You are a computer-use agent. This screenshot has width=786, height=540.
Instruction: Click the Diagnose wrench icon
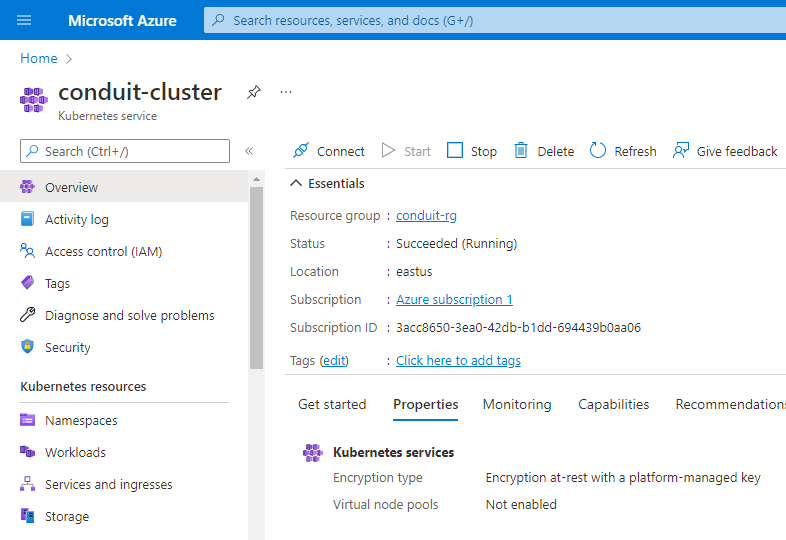pos(28,314)
